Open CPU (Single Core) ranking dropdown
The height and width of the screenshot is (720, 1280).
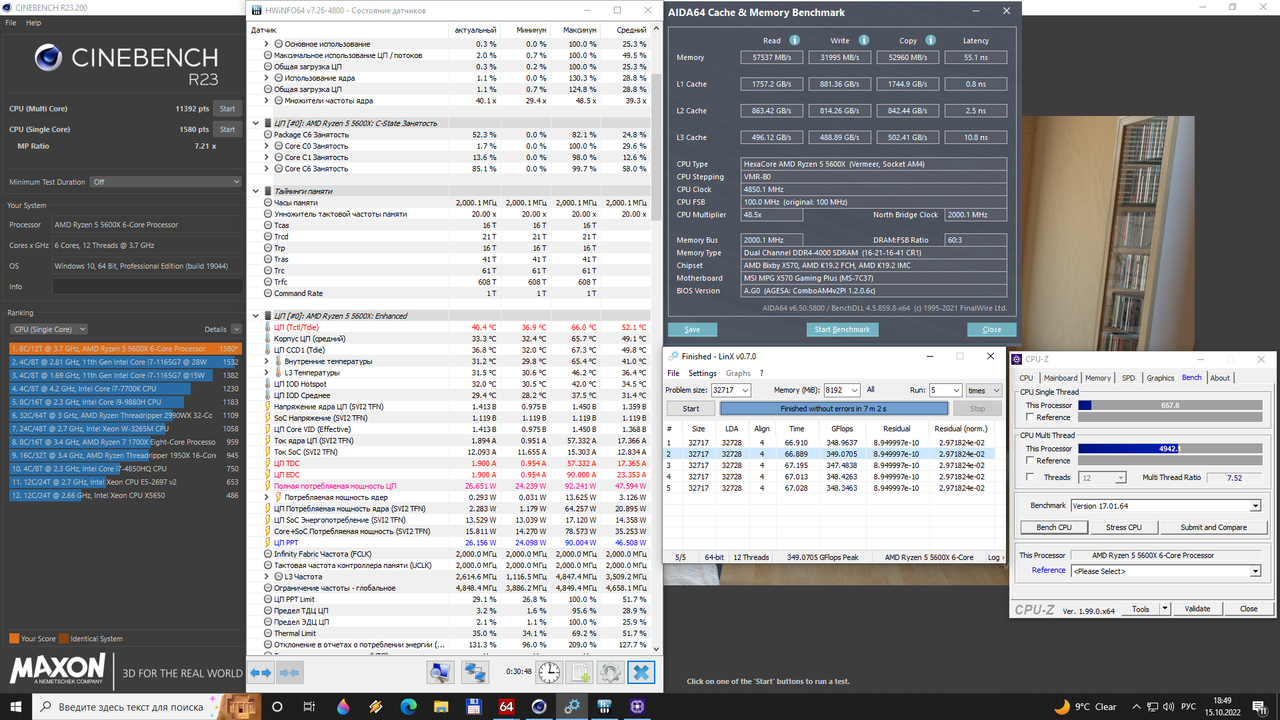49,329
